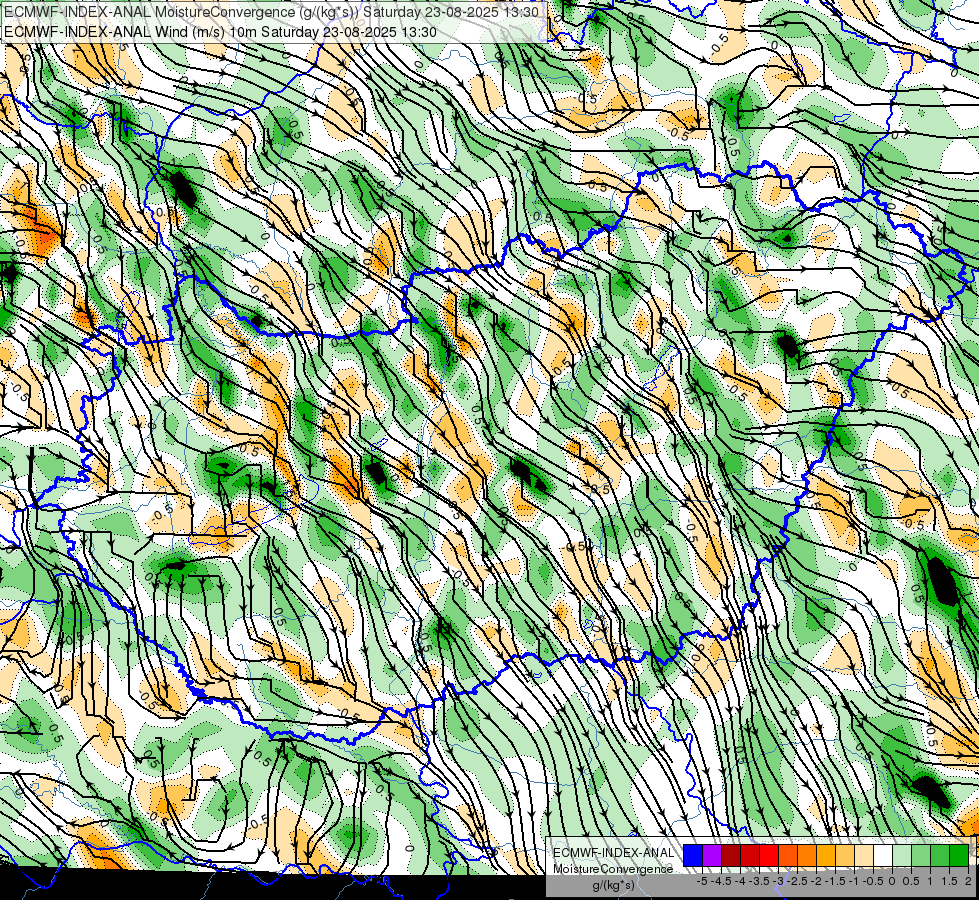Select the pale green swatch between 0 and 0.5

pyautogui.click(x=902, y=856)
